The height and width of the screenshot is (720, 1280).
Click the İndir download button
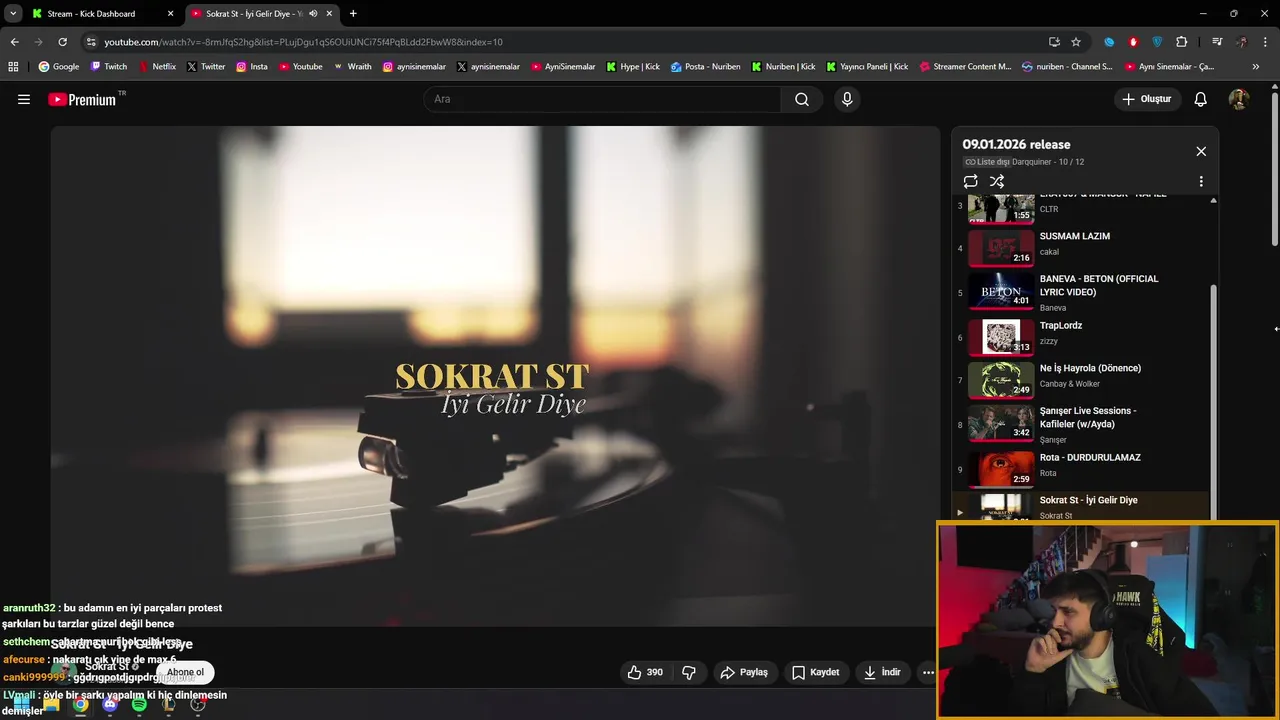(883, 672)
